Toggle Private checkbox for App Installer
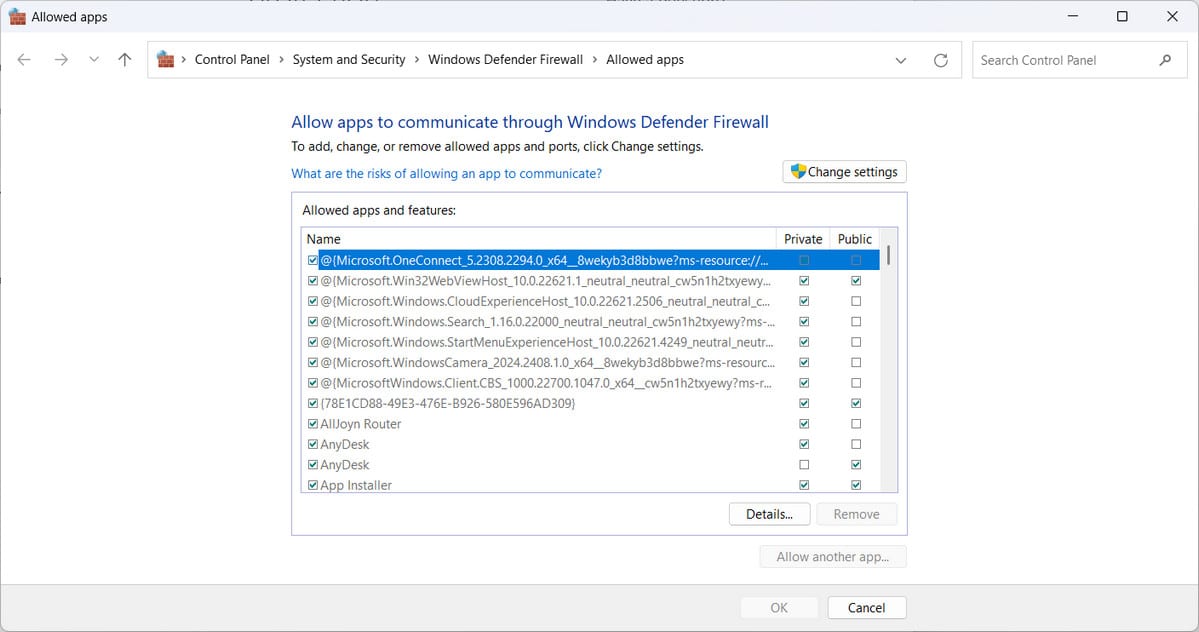The image size is (1199, 632). 804,485
